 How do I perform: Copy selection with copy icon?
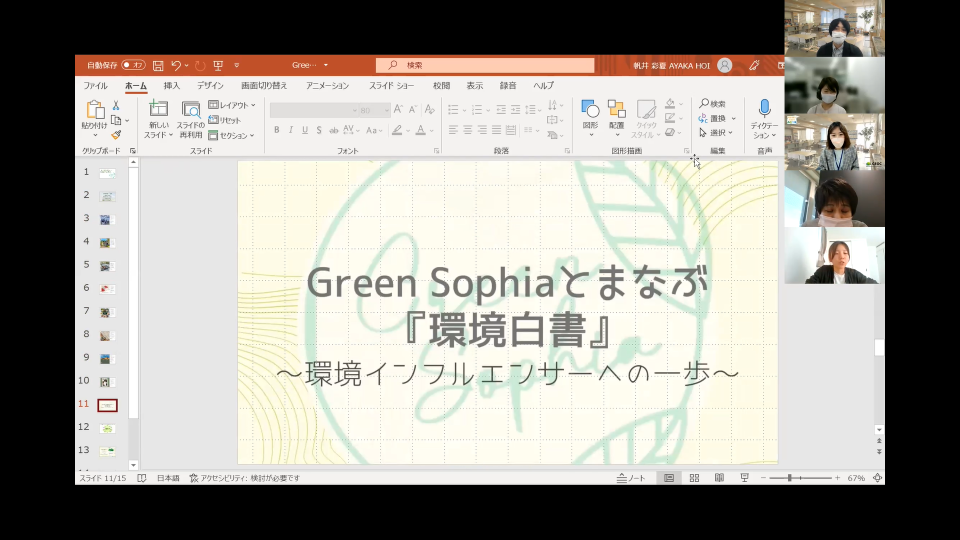(x=116, y=121)
